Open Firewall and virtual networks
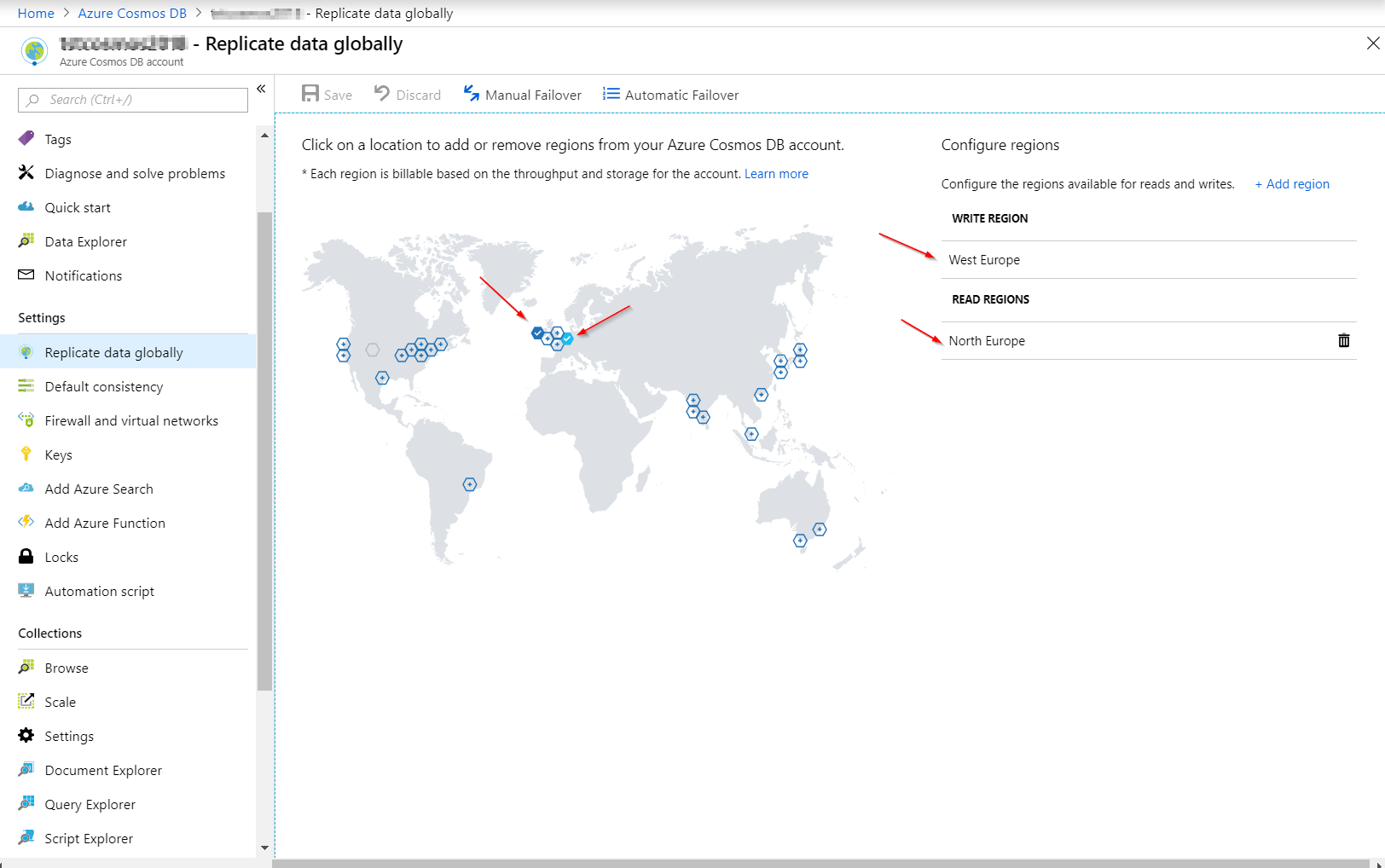This screenshot has width=1385, height=868. [131, 420]
